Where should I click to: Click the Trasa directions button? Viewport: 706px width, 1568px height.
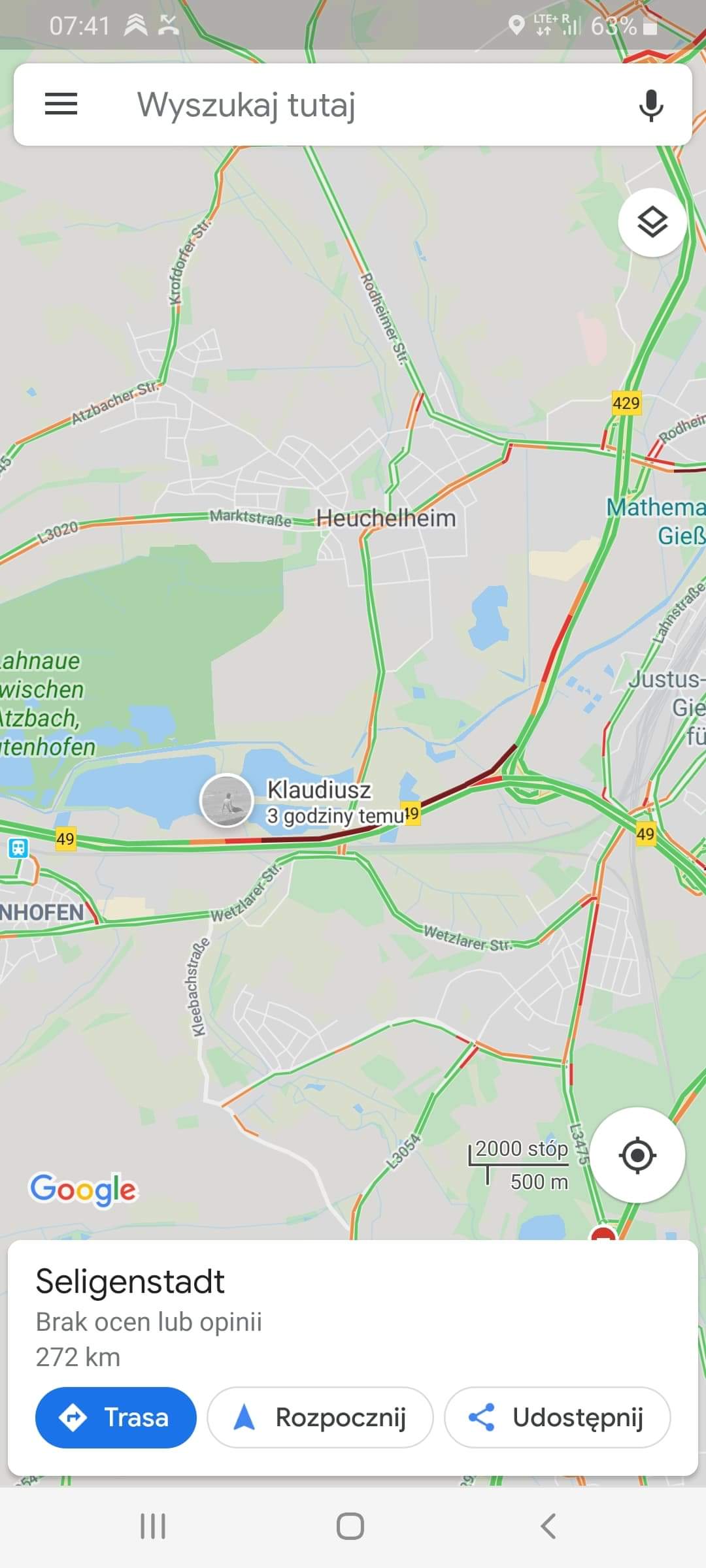tap(116, 1417)
